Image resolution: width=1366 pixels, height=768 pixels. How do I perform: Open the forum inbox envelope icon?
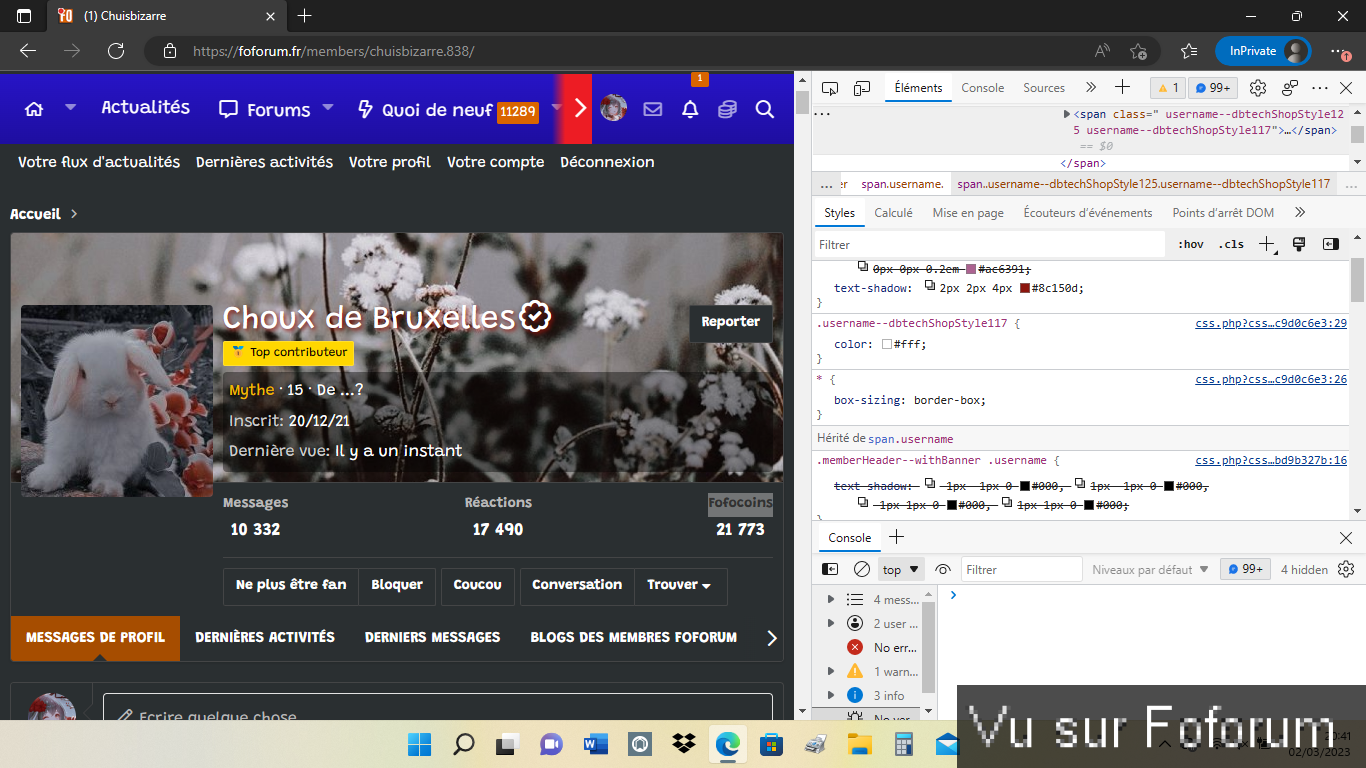click(x=653, y=109)
